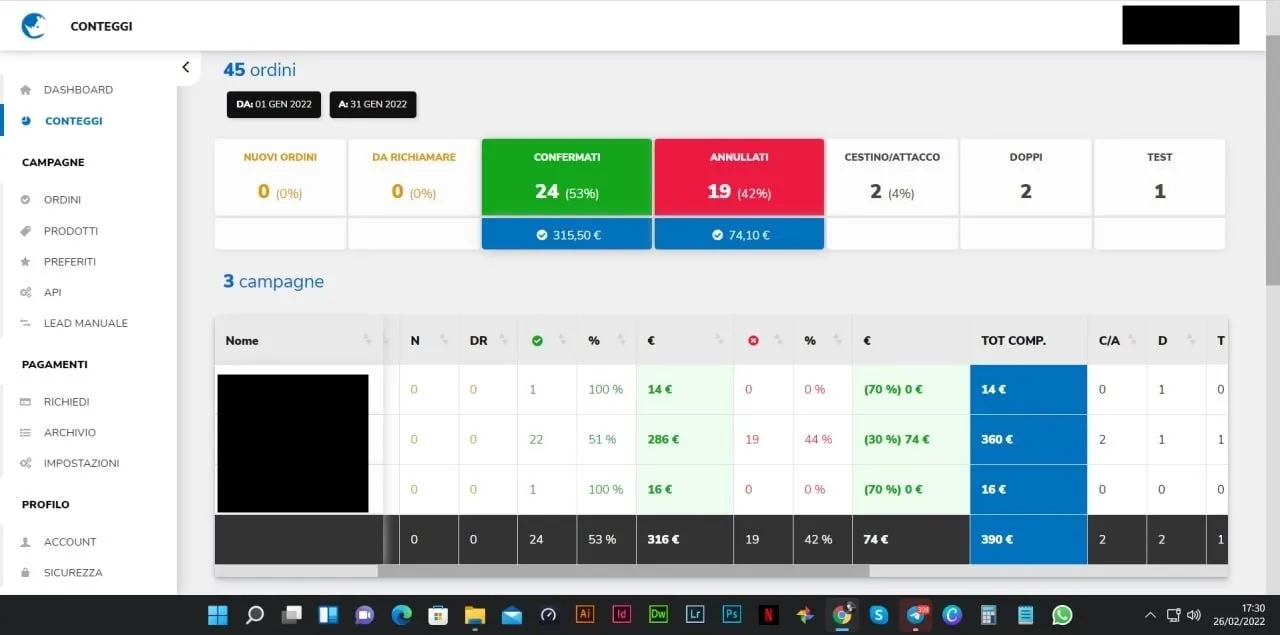Sort table by TOT COMP. column

click(x=1028, y=341)
